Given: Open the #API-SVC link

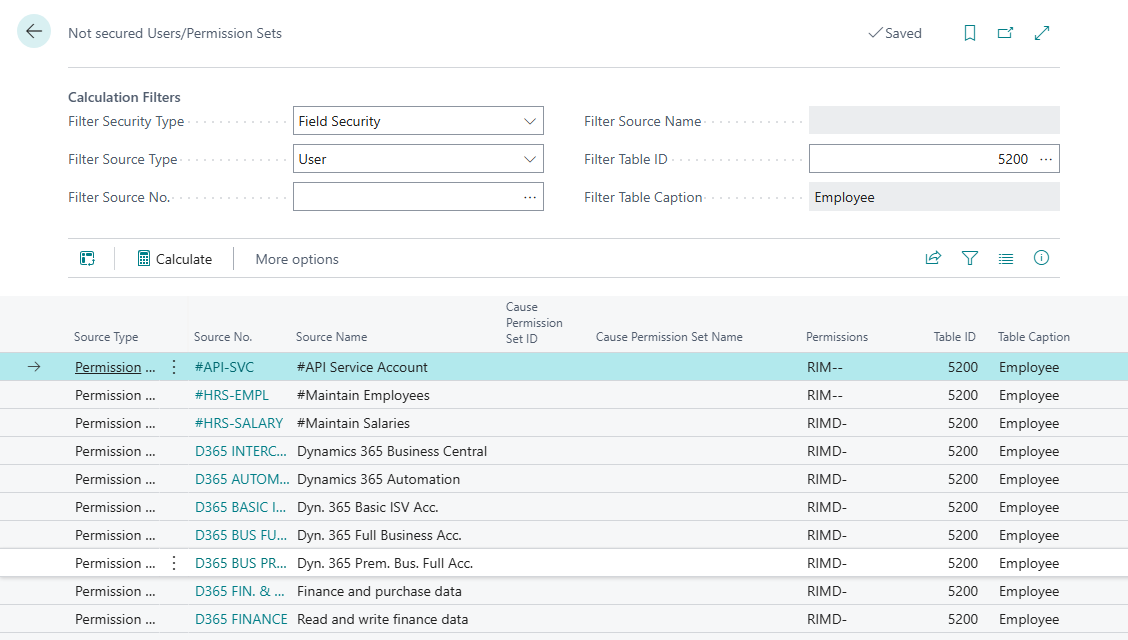Looking at the screenshot, I should (x=224, y=367).
